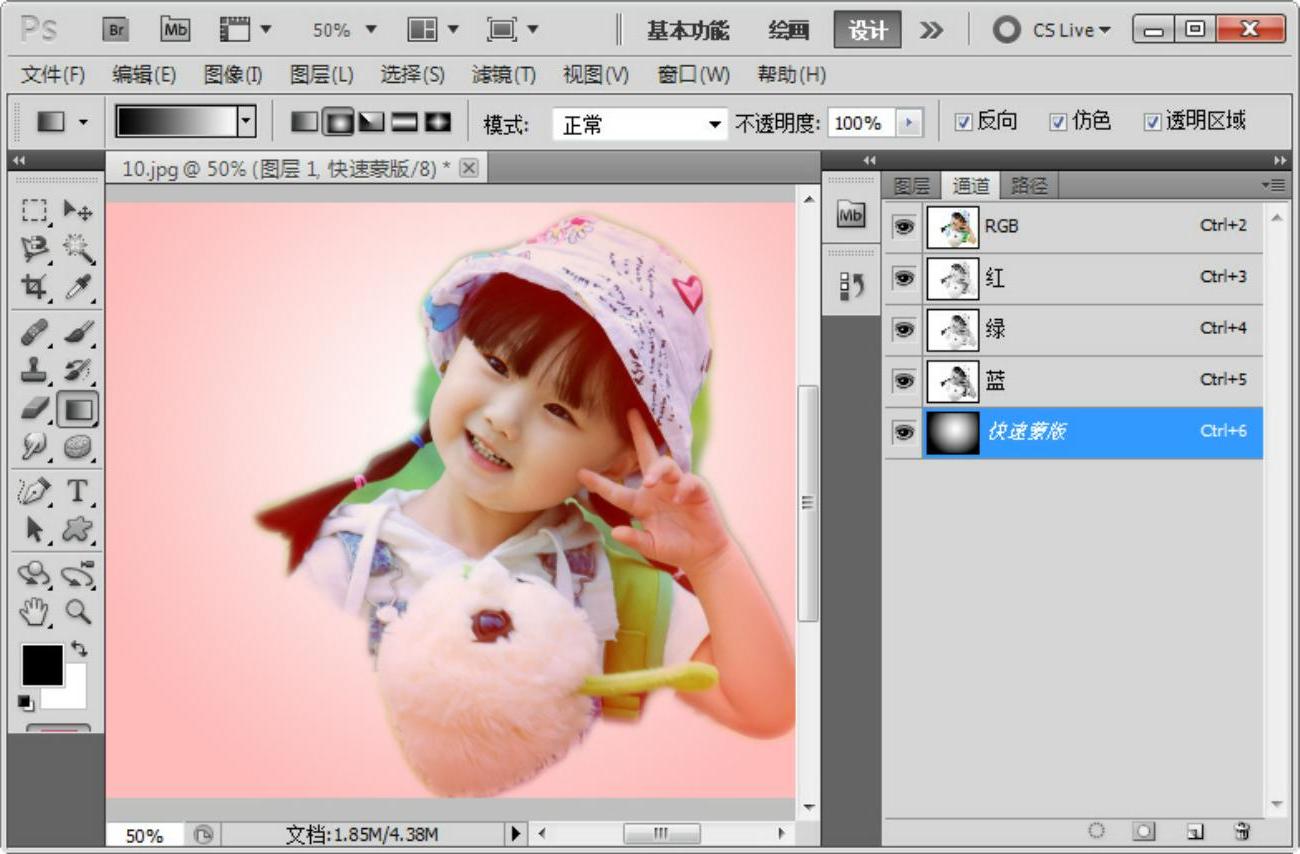Select the Horizontal Type tool
1300x854 pixels.
pyautogui.click(x=78, y=490)
